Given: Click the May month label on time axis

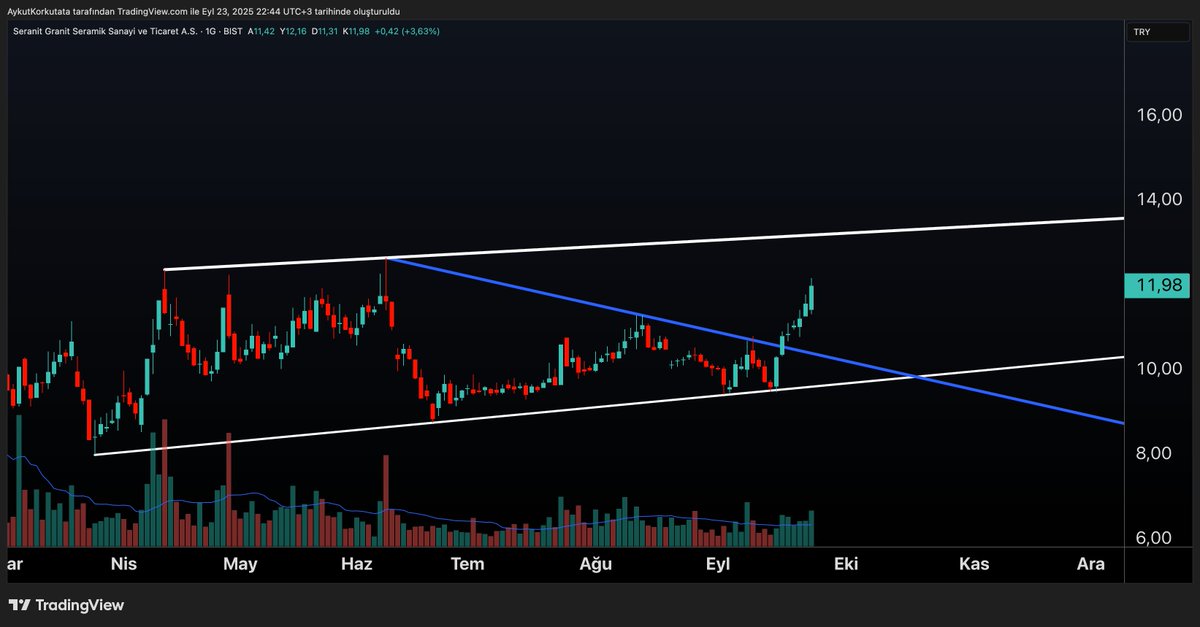Looking at the screenshot, I should tap(240, 564).
